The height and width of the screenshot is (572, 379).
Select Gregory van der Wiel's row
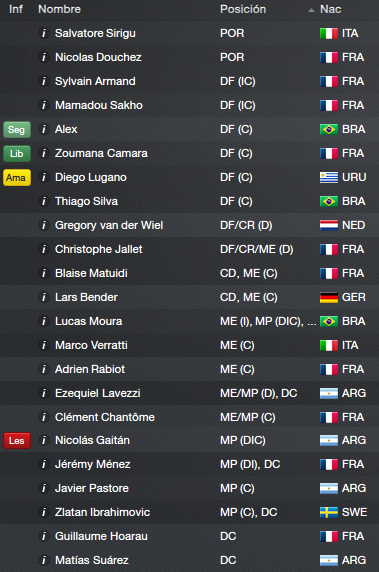tap(189, 225)
